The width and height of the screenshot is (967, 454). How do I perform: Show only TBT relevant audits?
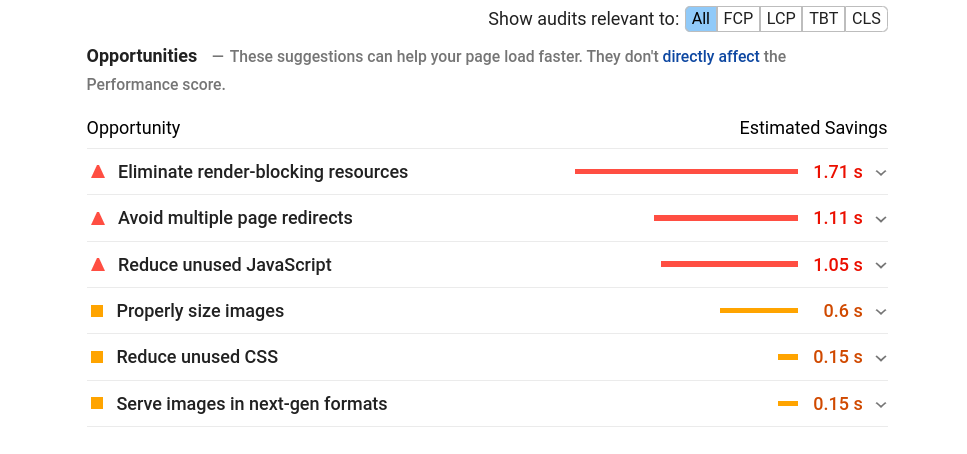pos(824,19)
